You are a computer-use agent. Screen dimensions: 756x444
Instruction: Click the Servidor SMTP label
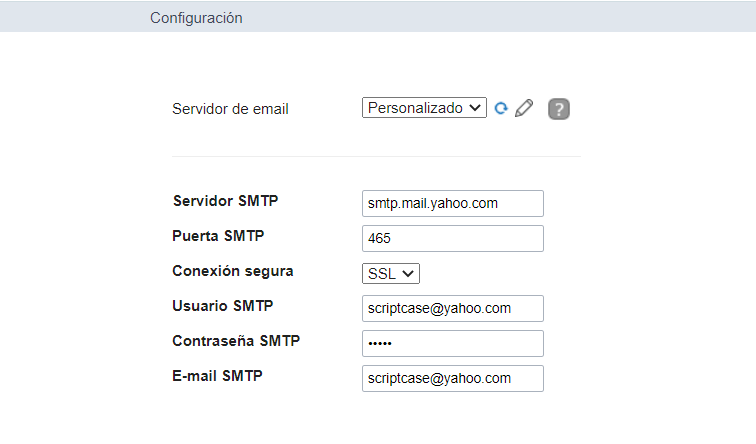pos(225,200)
